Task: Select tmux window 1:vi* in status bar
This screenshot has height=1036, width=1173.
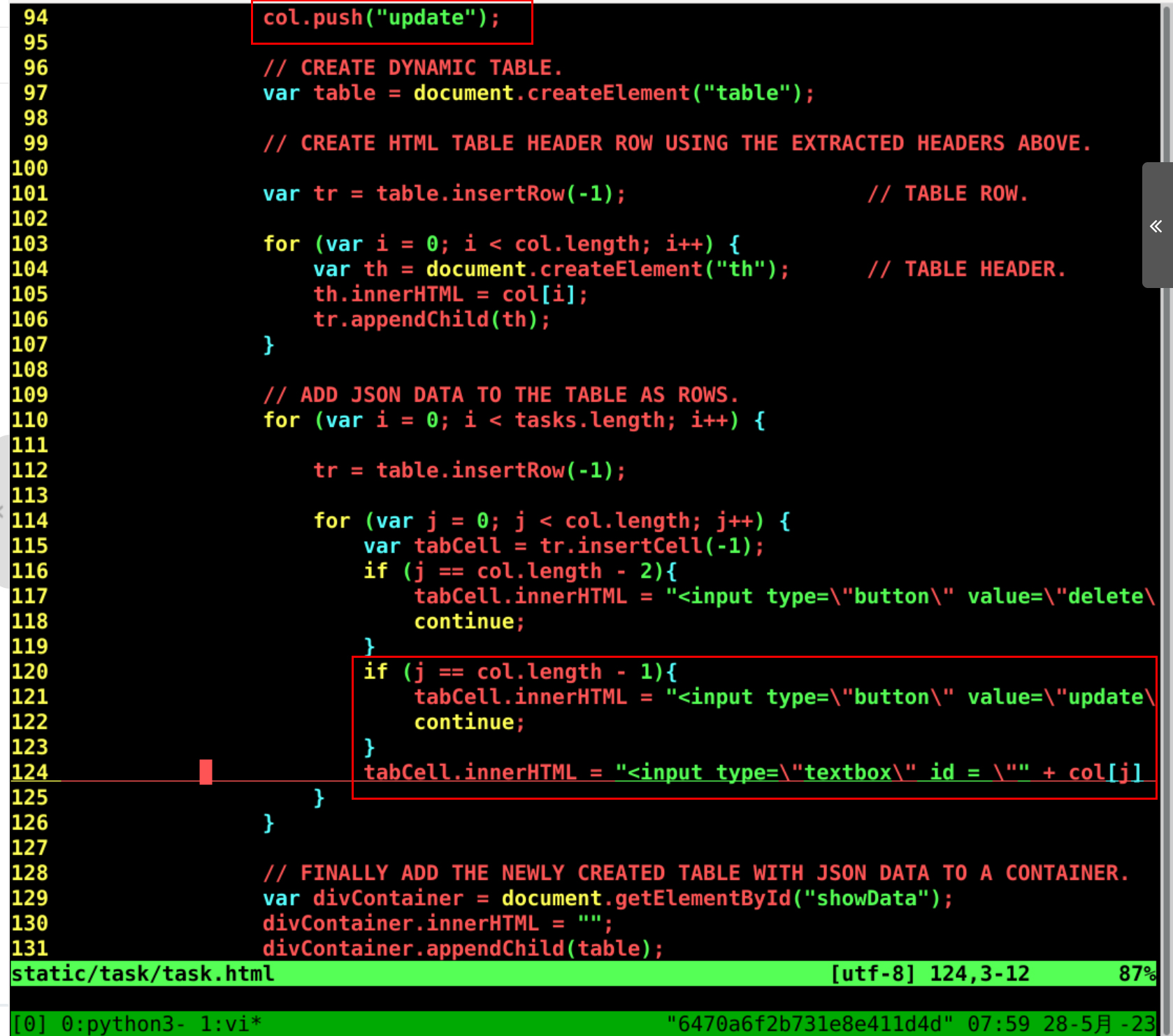Action: pos(231,1024)
